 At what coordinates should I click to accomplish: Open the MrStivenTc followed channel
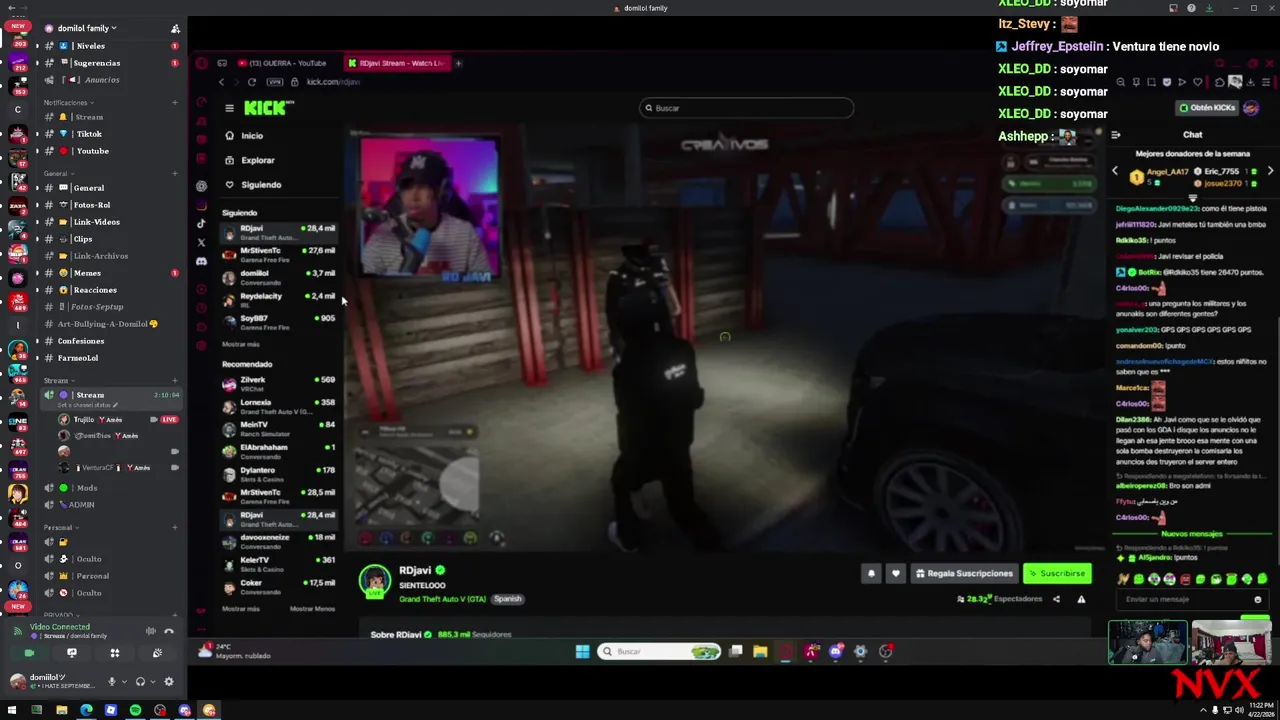pos(279,254)
